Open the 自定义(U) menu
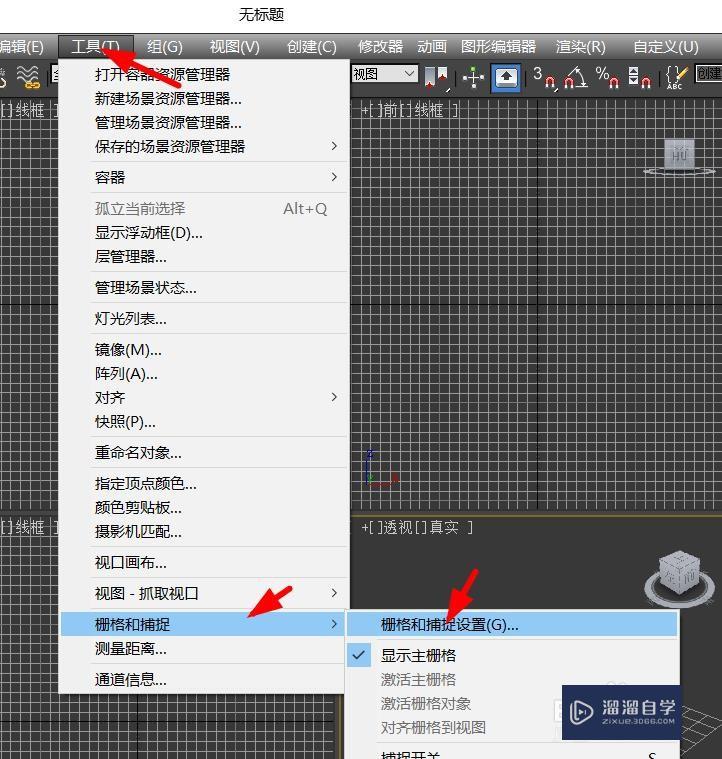The height and width of the screenshot is (759, 722). (666, 46)
